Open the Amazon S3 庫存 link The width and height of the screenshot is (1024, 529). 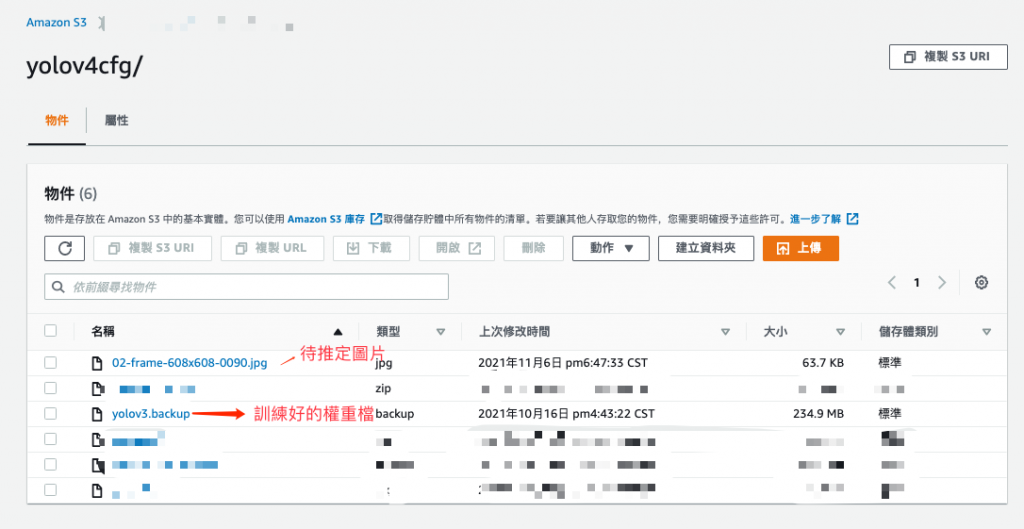(x=326, y=219)
